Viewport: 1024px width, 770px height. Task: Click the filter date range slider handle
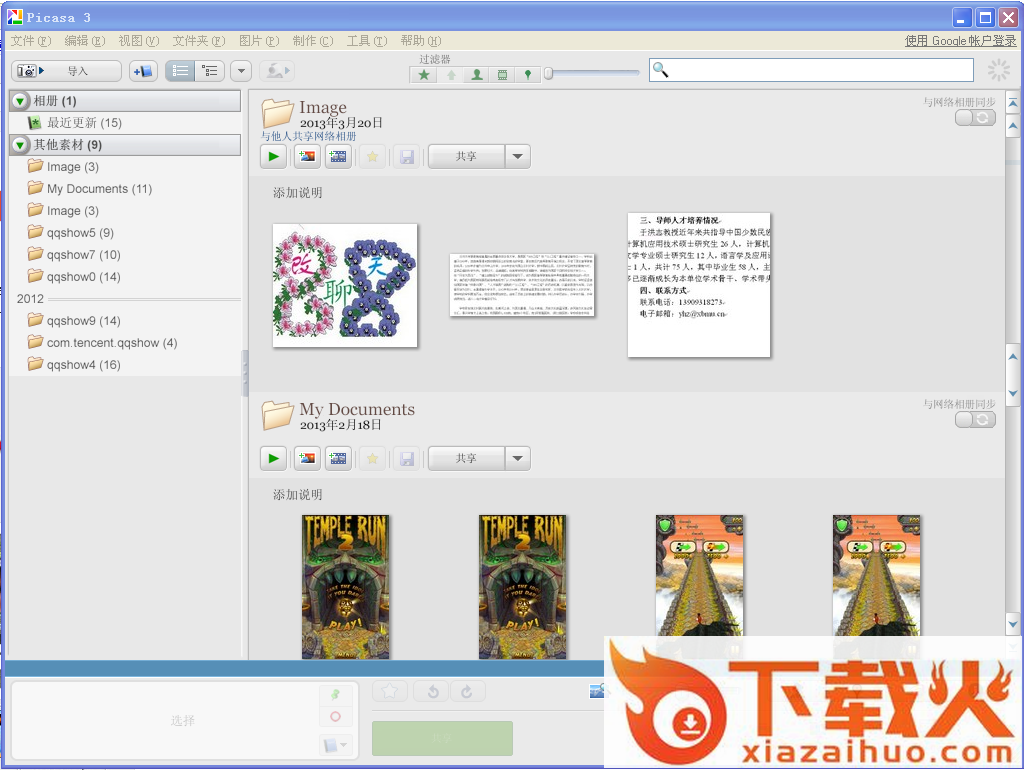[x=548, y=73]
